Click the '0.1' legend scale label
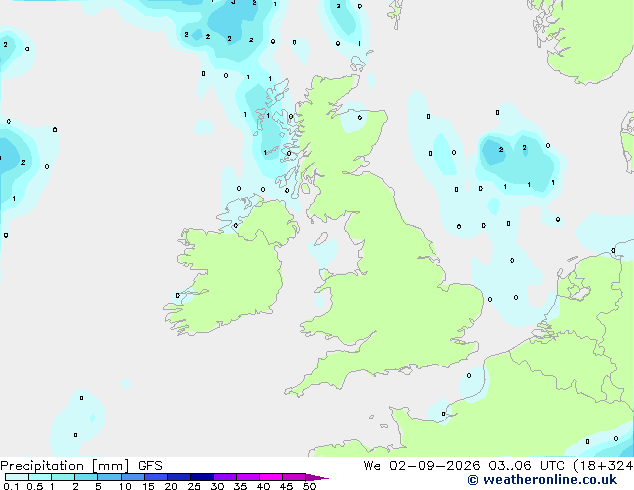Screen dimensions: 634x490 click(11, 486)
